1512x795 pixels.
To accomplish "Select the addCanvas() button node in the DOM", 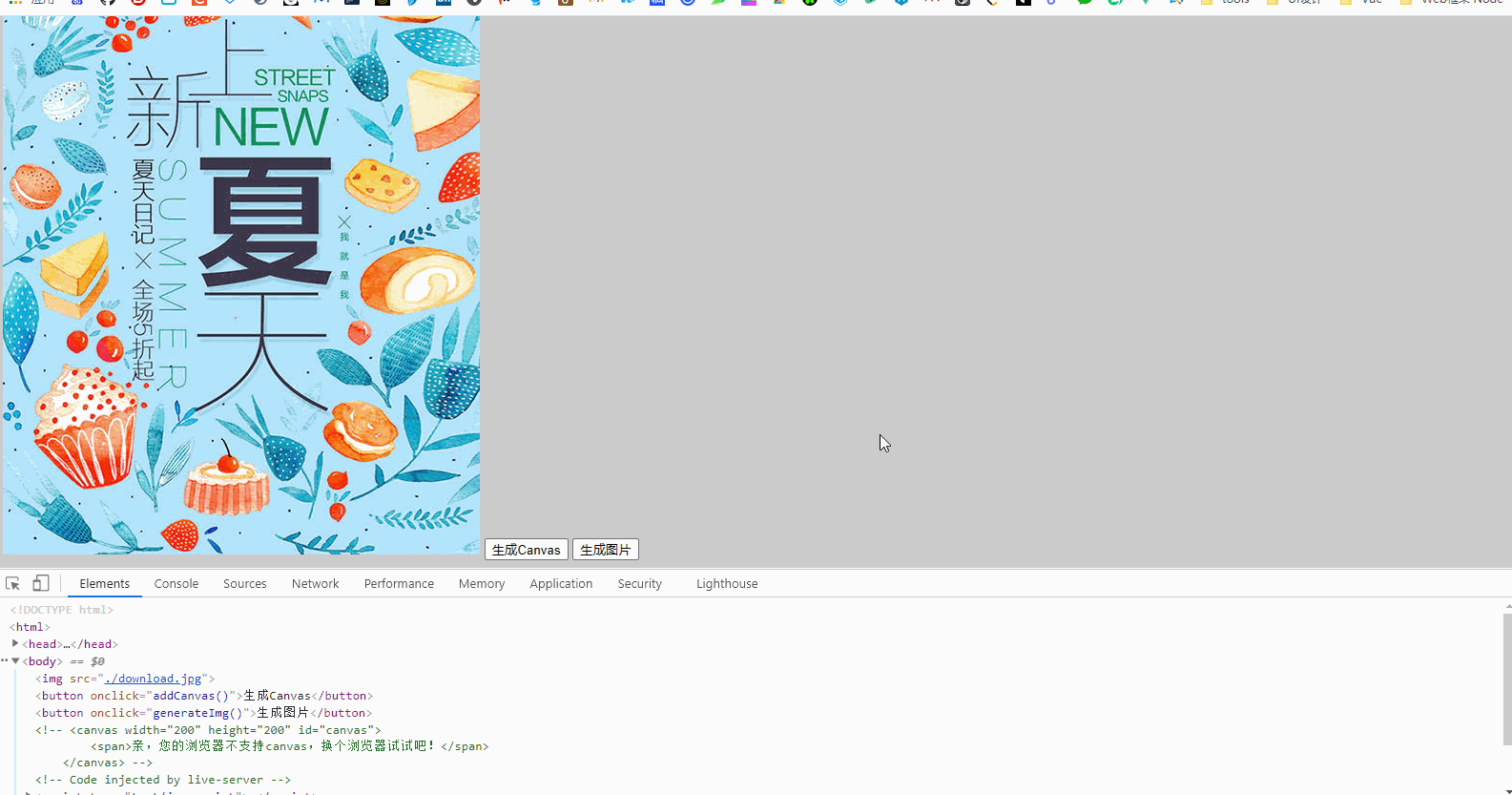I will point(204,696).
